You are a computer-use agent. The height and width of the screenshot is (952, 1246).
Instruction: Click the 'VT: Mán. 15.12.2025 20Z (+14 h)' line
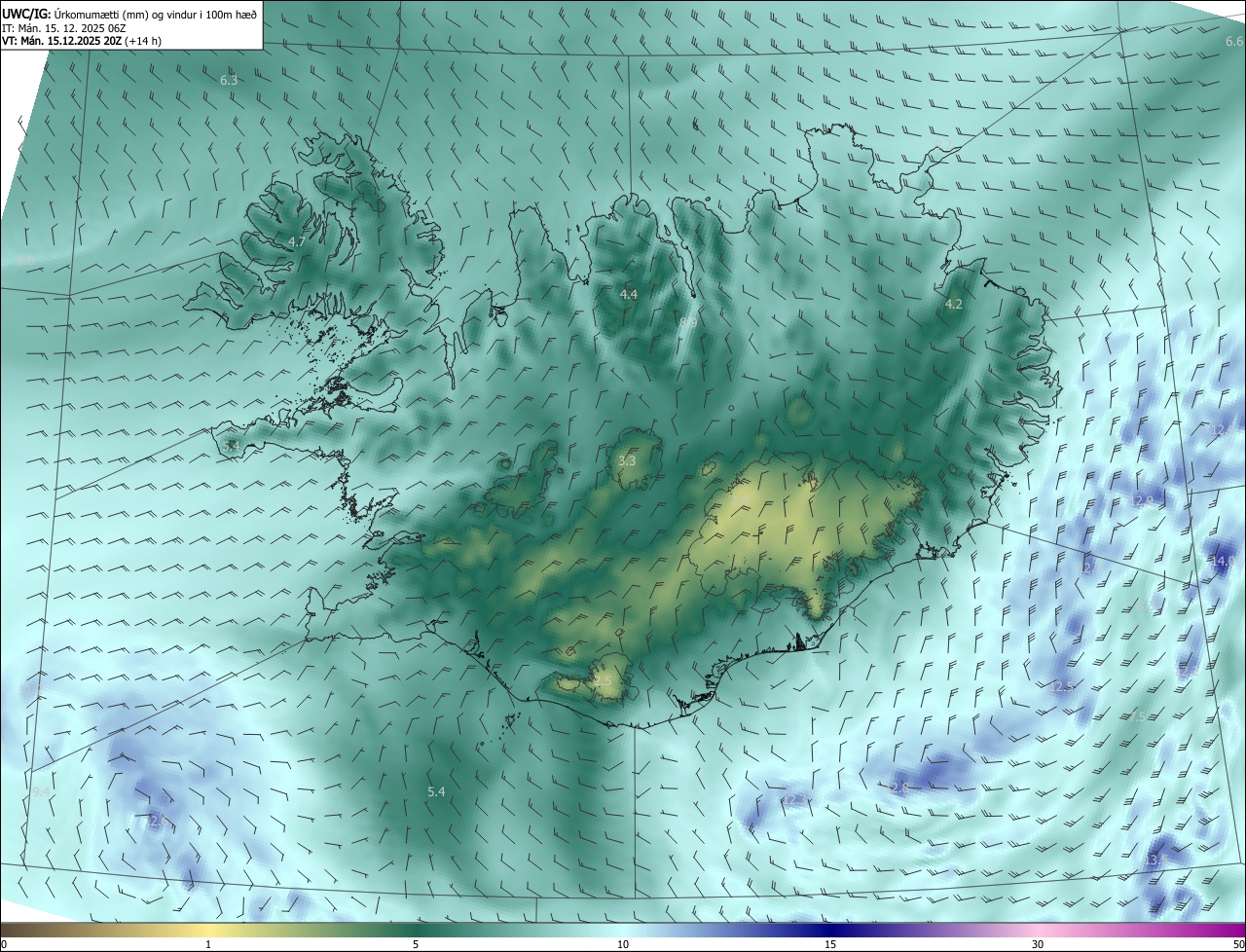82,42
